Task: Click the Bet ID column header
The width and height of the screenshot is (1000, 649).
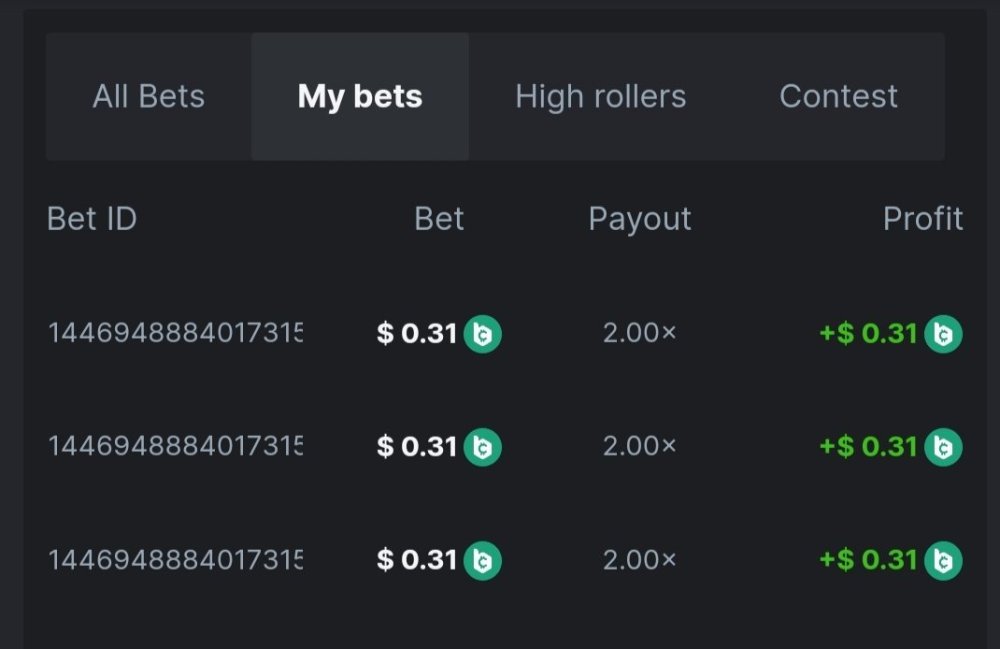Action: (92, 219)
